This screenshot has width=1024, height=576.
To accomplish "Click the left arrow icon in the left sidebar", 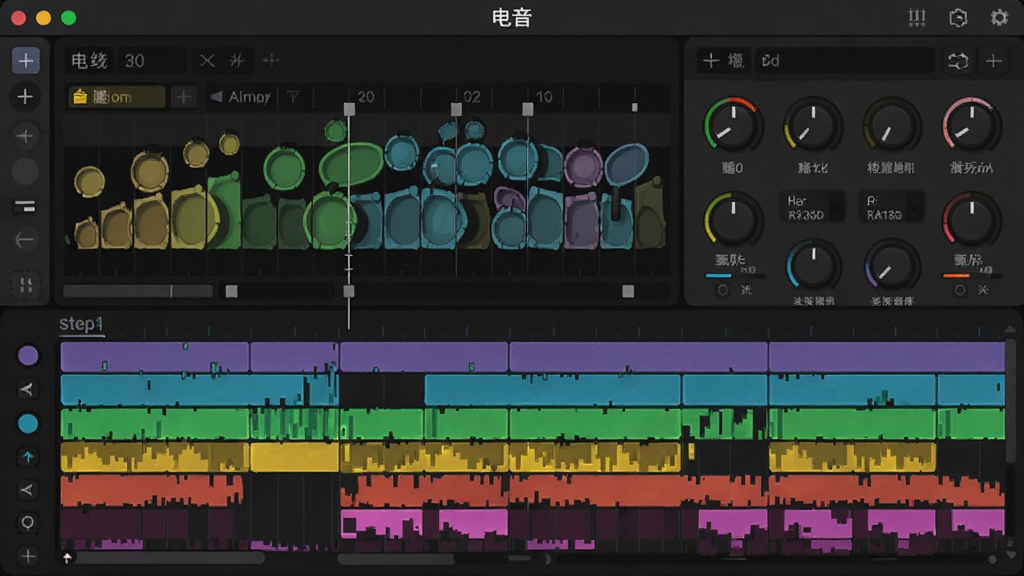I will click(25, 240).
